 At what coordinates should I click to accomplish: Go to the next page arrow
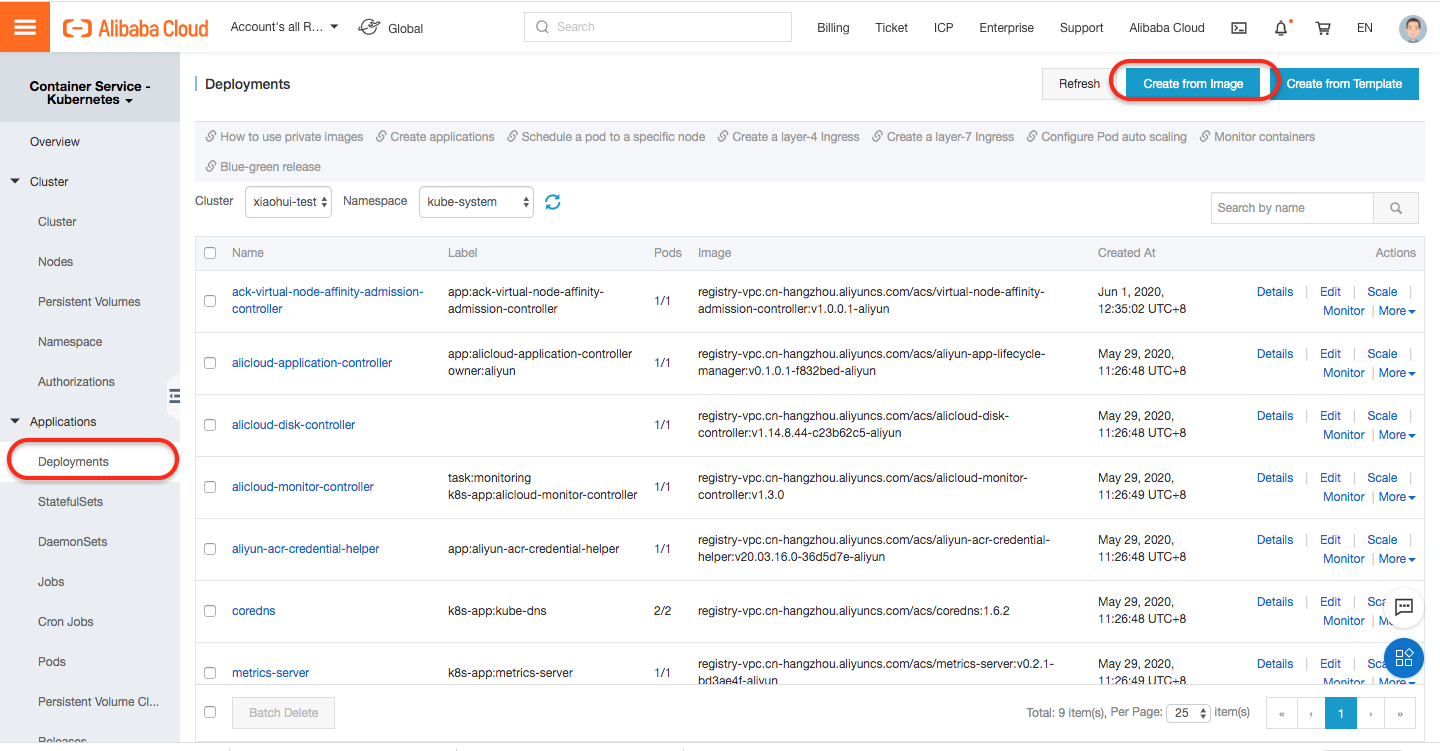(x=1371, y=713)
